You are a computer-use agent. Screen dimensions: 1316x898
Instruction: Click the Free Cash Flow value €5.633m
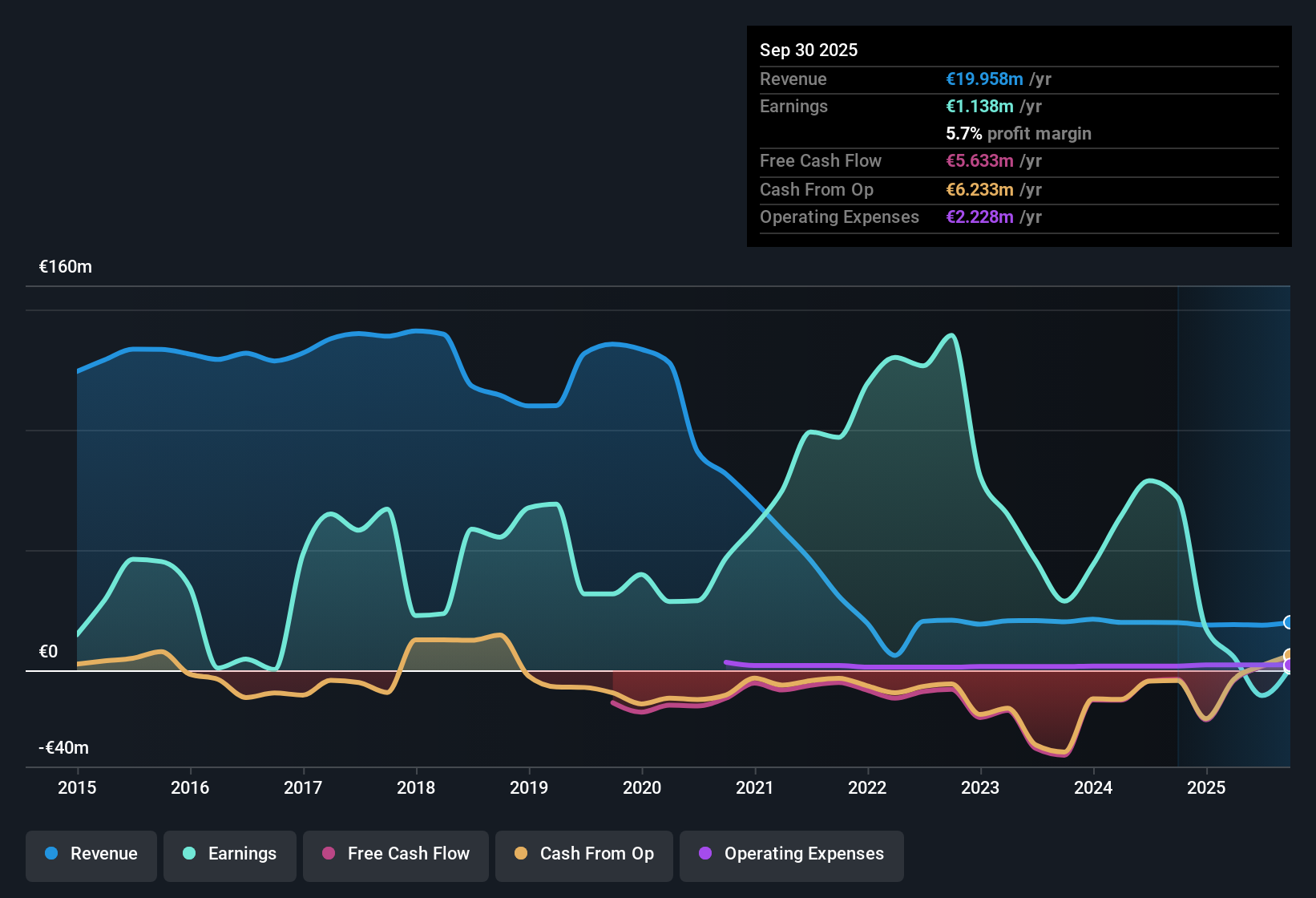[979, 160]
